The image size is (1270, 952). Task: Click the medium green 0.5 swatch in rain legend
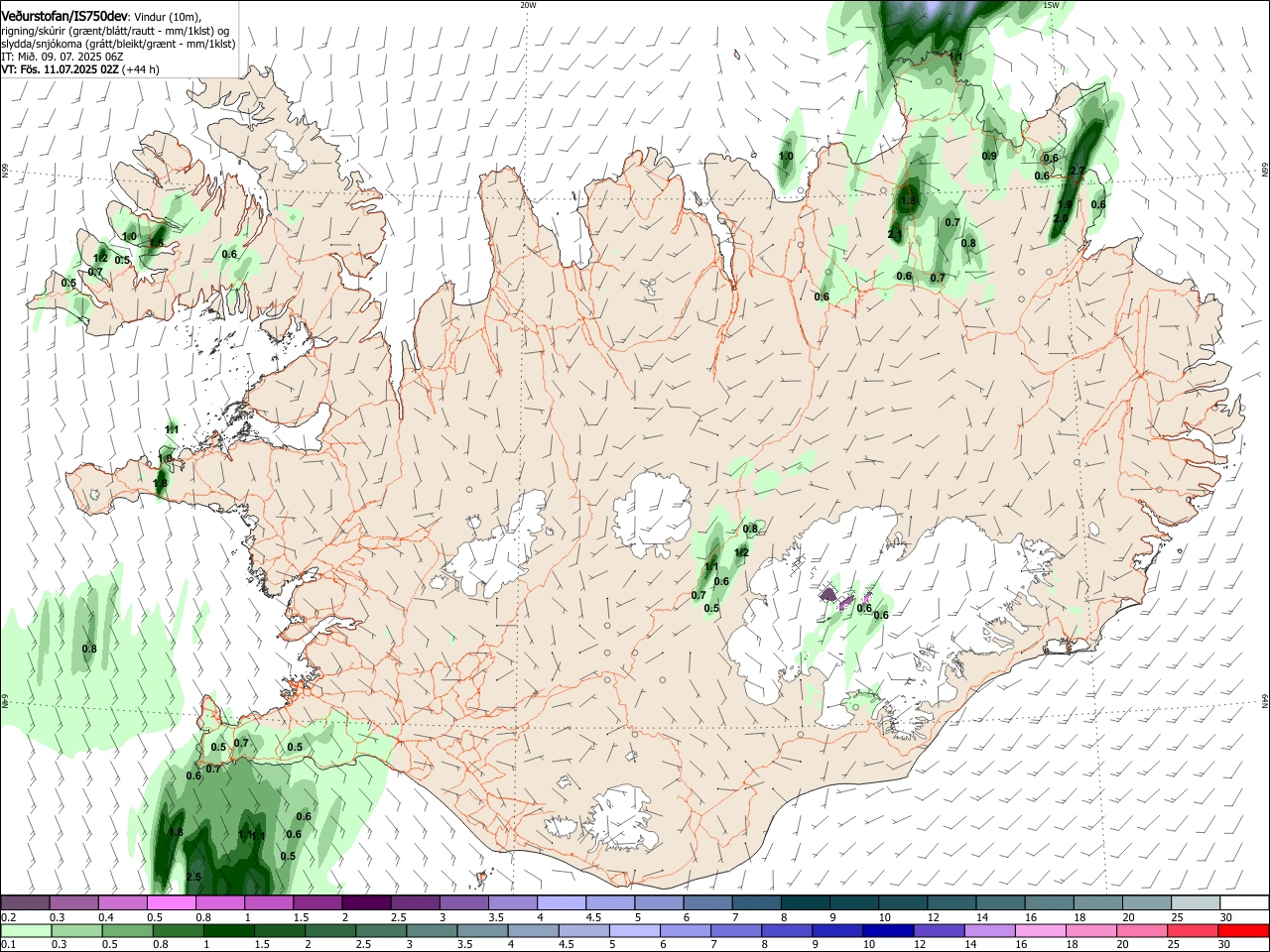point(127,930)
